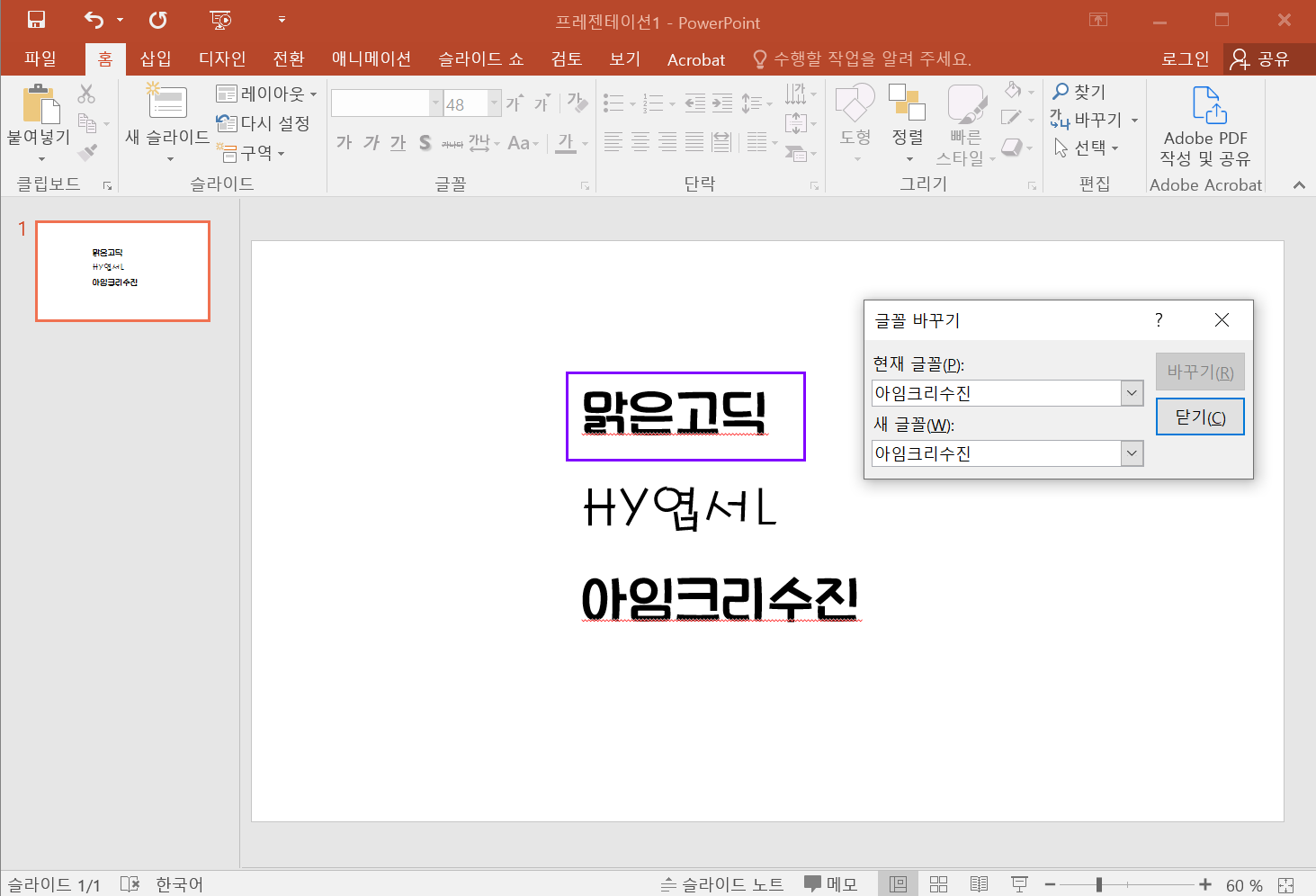The image size is (1316, 896).
Task: Expand the font name dropdown arrow
Action: click(435, 103)
